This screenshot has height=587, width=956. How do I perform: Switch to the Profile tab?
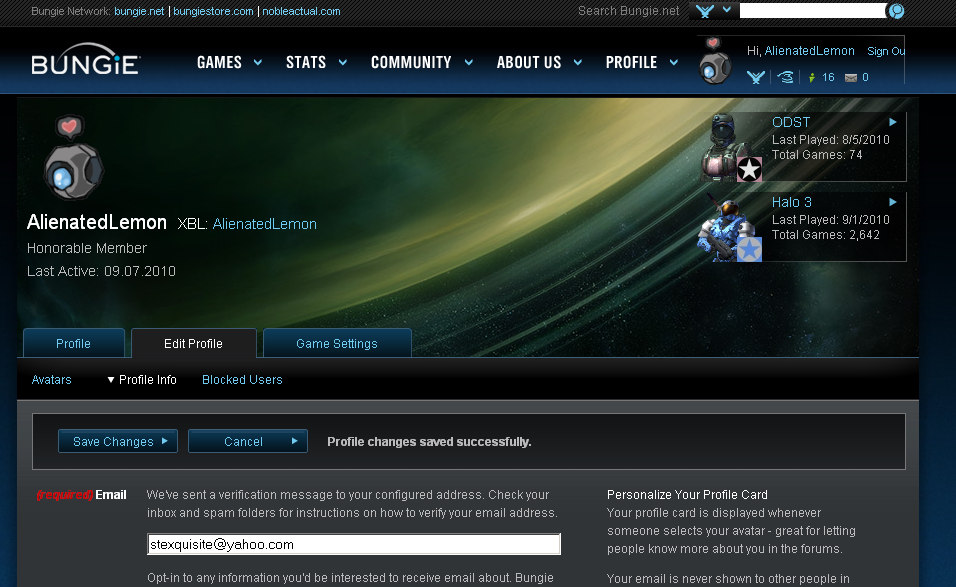tap(74, 343)
